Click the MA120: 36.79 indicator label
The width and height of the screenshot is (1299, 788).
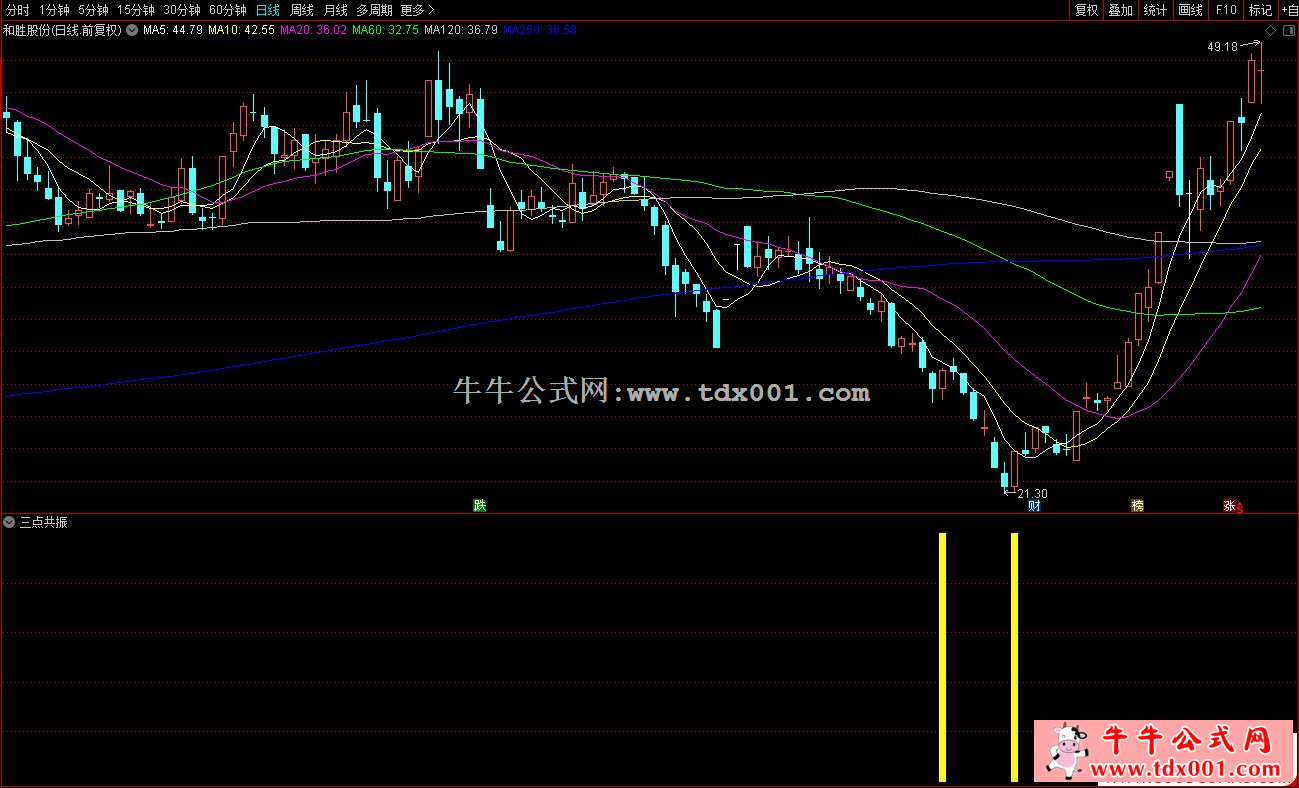point(461,30)
